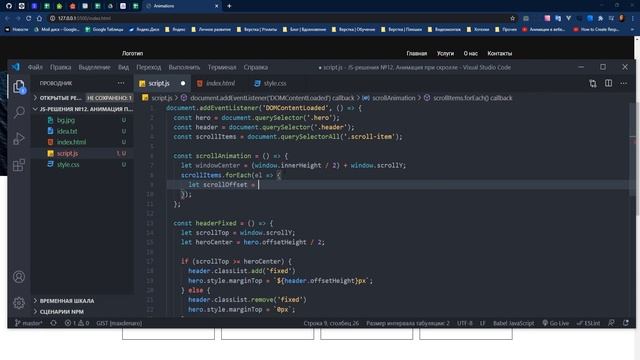Open editor more actions menu
This screenshot has width=640, height=360.
coord(624,83)
